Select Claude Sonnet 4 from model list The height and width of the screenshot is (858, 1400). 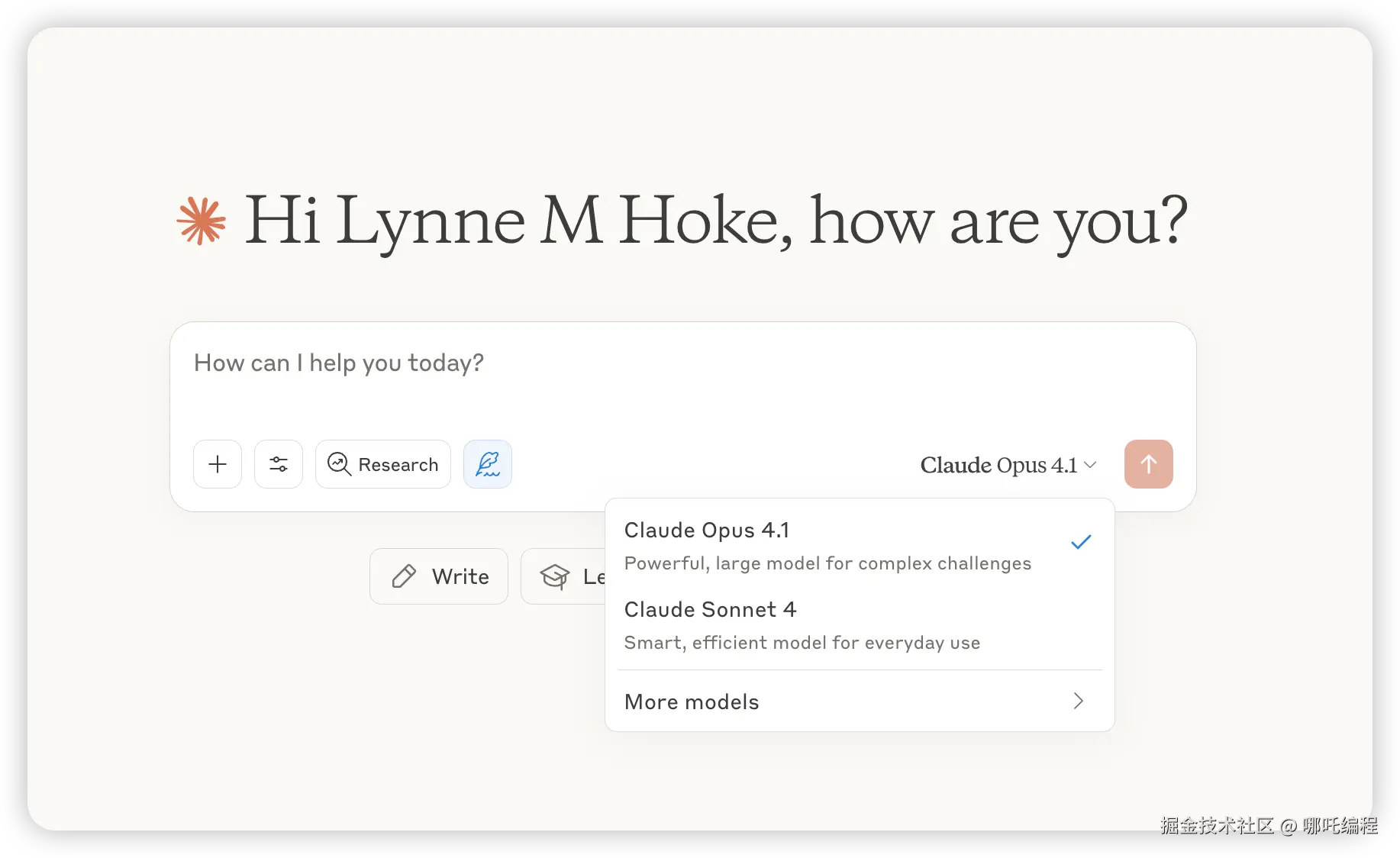(860, 626)
